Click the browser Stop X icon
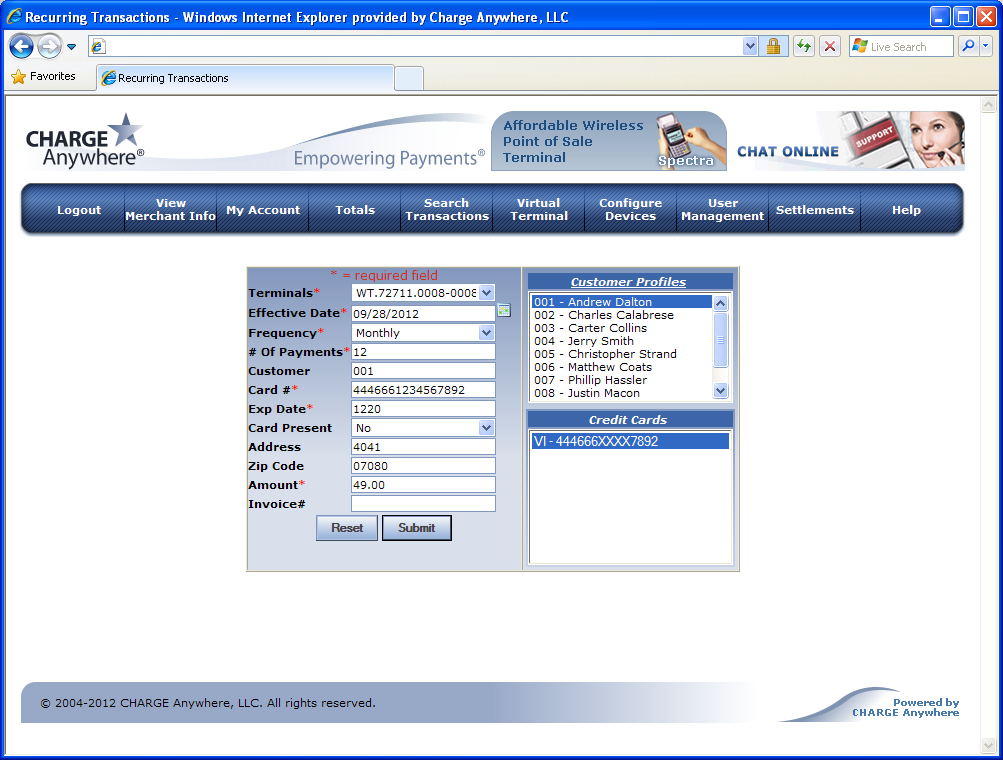 pyautogui.click(x=830, y=46)
